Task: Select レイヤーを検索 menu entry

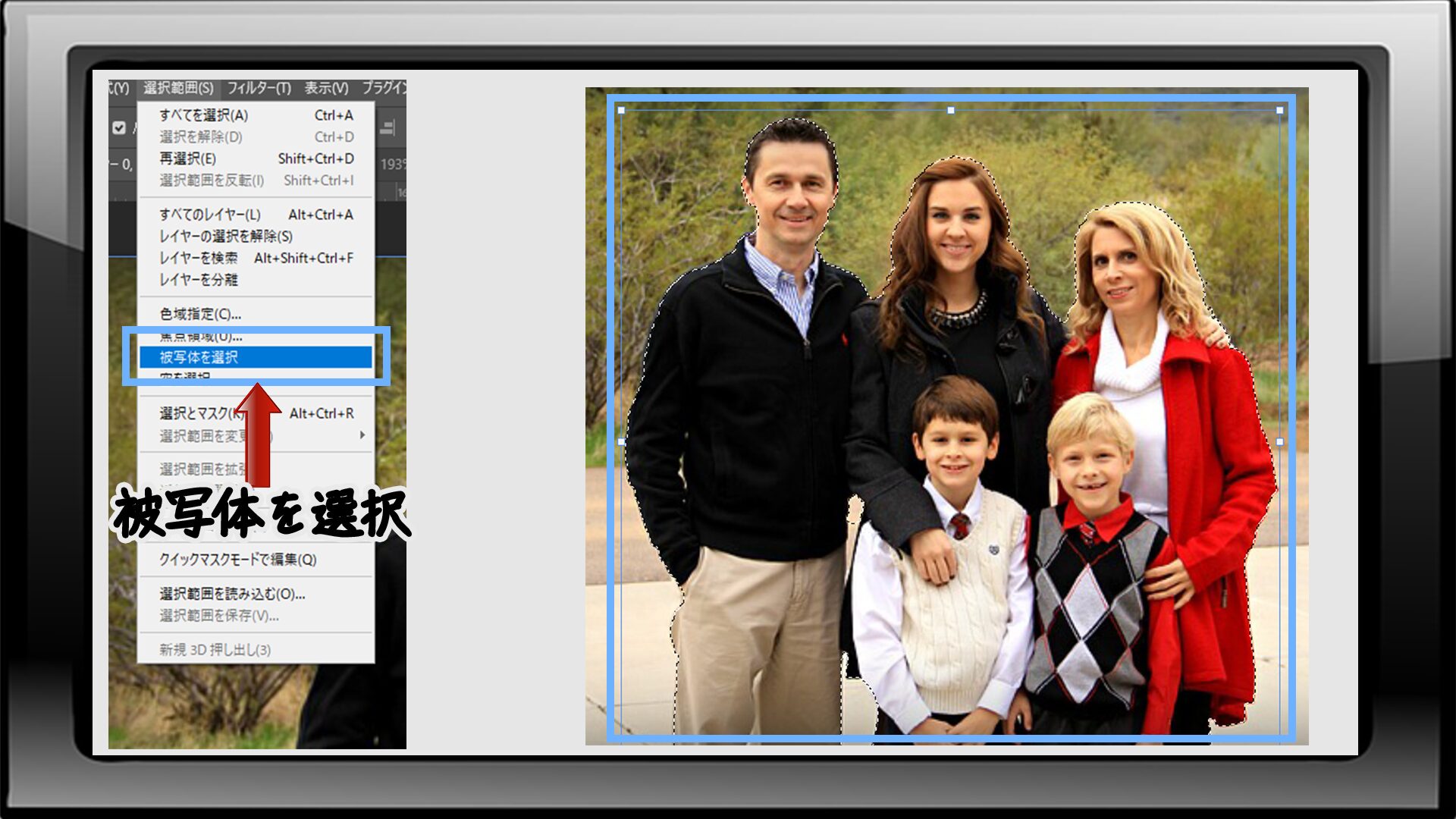Action: 256,258
